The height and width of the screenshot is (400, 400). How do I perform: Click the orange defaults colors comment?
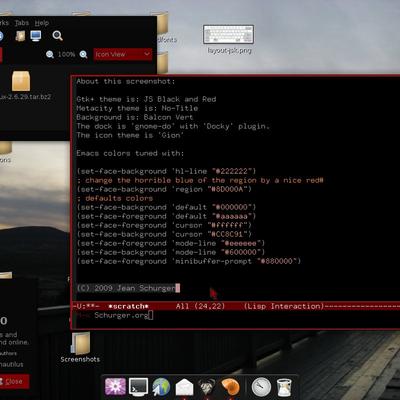pos(115,198)
